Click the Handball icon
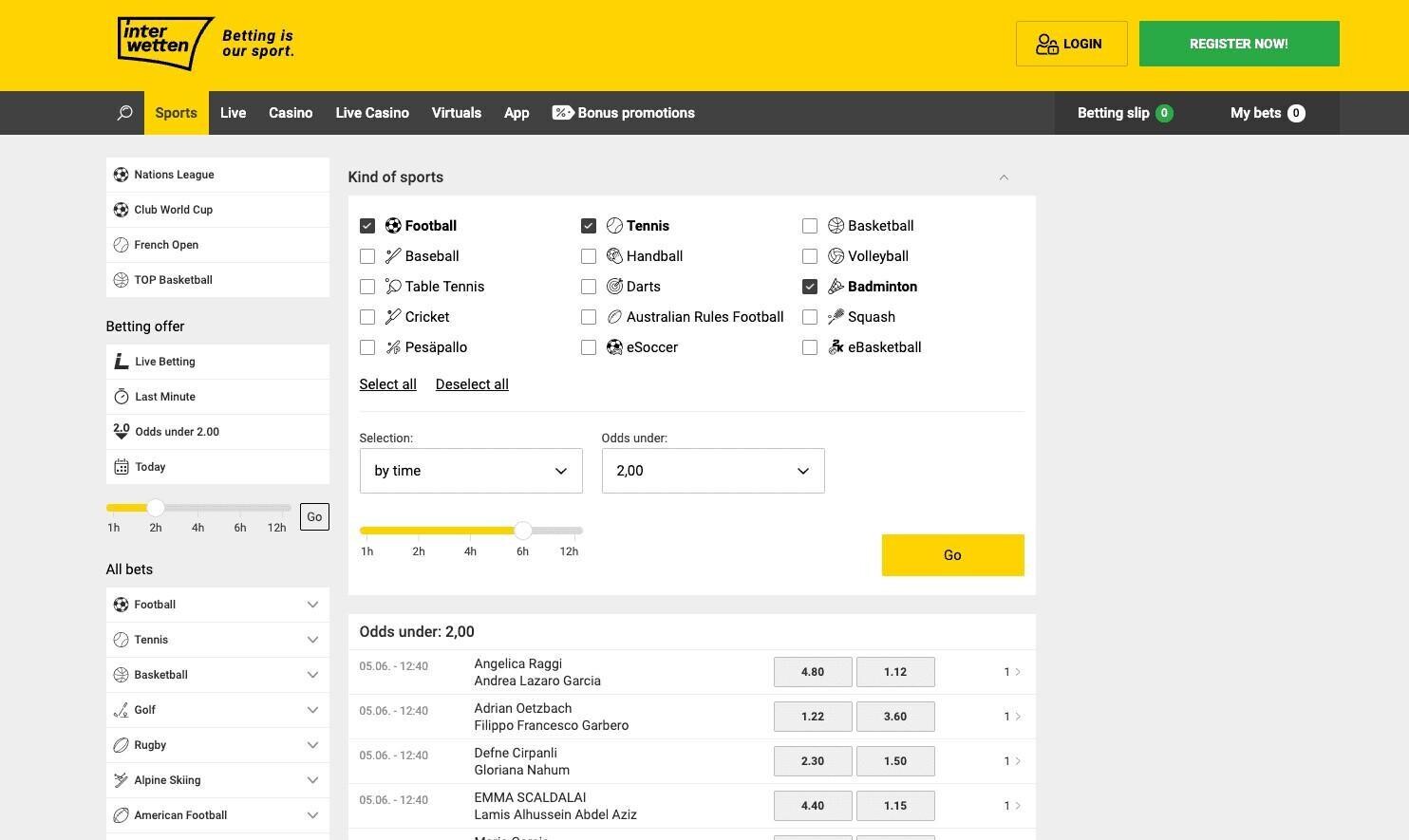 (614, 256)
